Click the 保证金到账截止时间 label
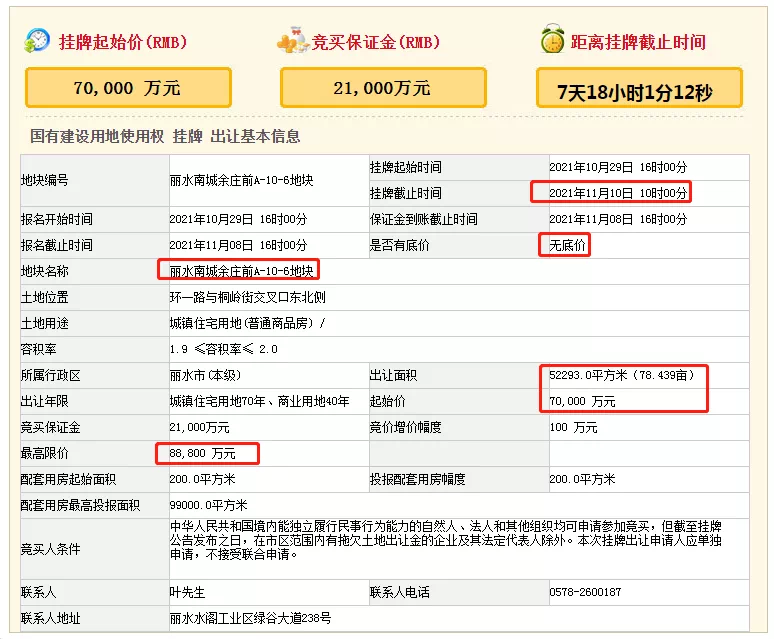 [424, 219]
